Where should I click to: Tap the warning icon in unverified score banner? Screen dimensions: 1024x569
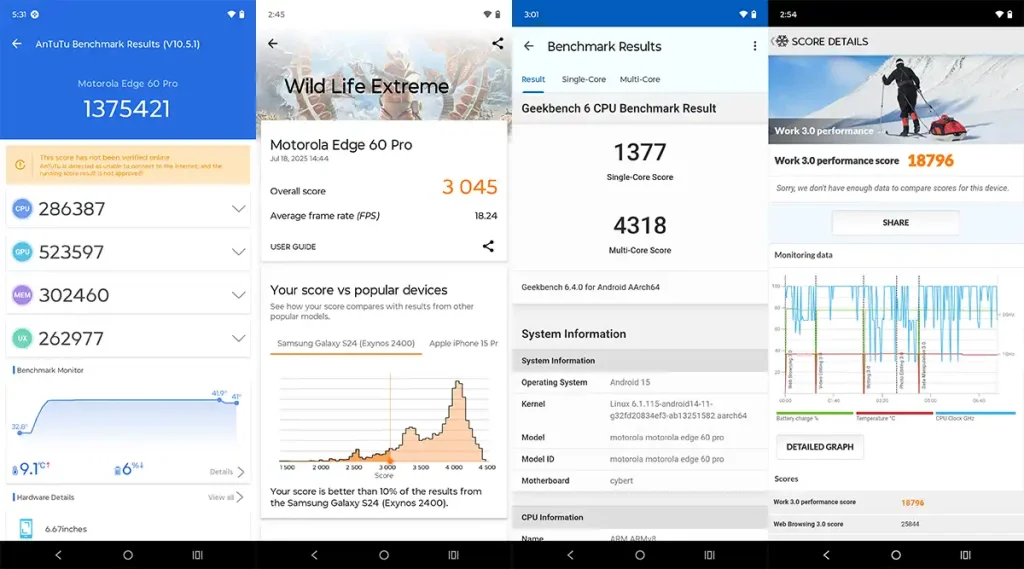click(x=20, y=165)
